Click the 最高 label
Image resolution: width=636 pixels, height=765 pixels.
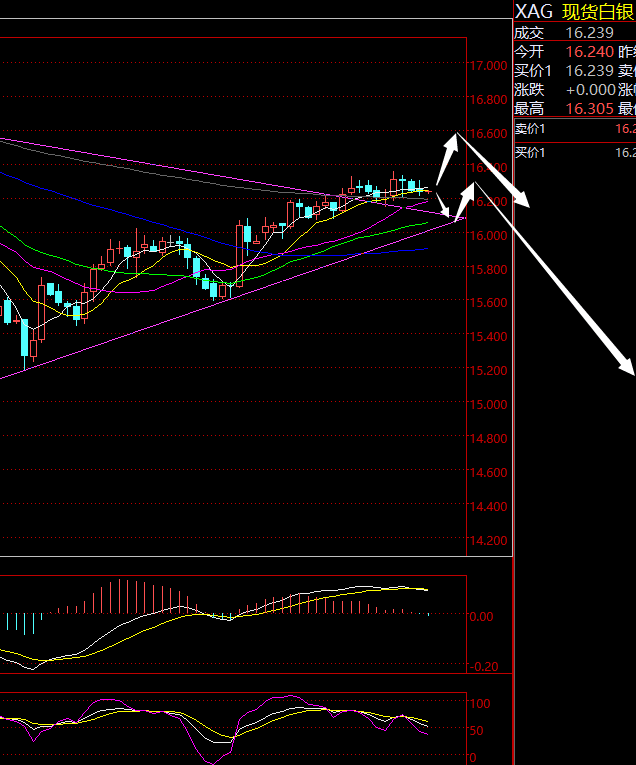tap(529, 108)
